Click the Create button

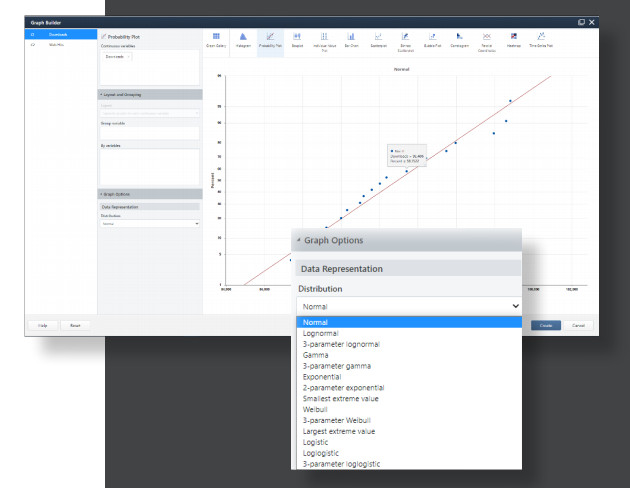(546, 325)
